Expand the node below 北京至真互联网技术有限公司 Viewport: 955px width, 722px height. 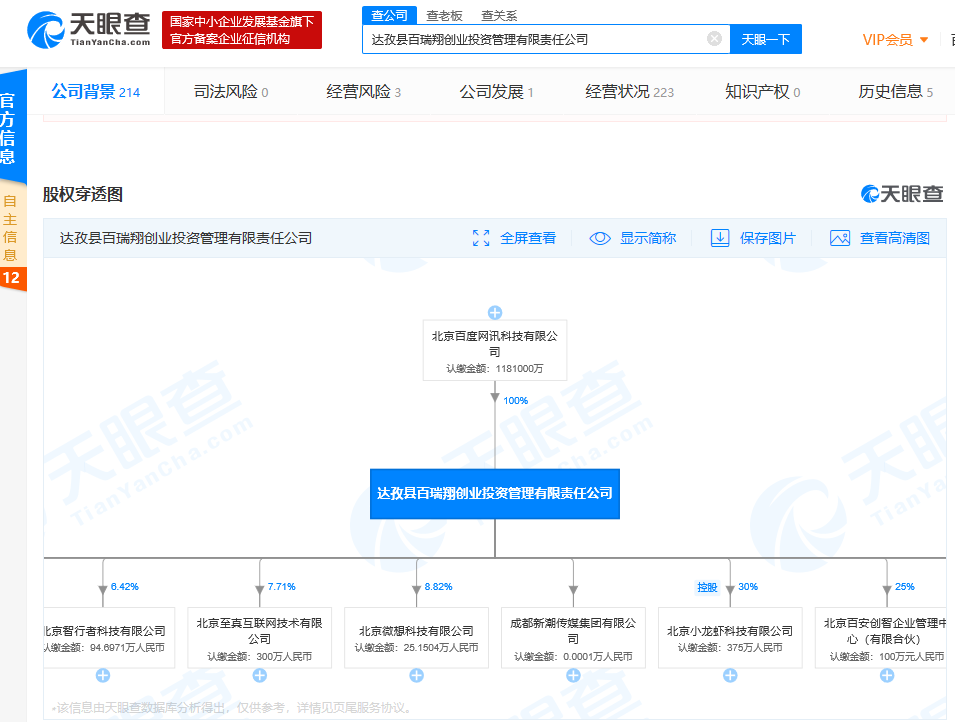click(x=259, y=676)
